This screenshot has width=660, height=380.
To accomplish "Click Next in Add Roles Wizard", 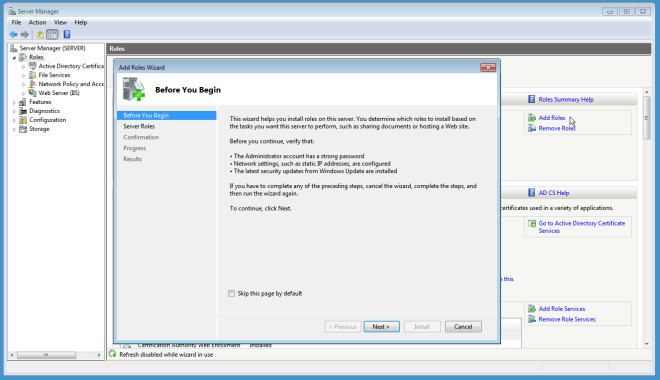I will pos(381,327).
